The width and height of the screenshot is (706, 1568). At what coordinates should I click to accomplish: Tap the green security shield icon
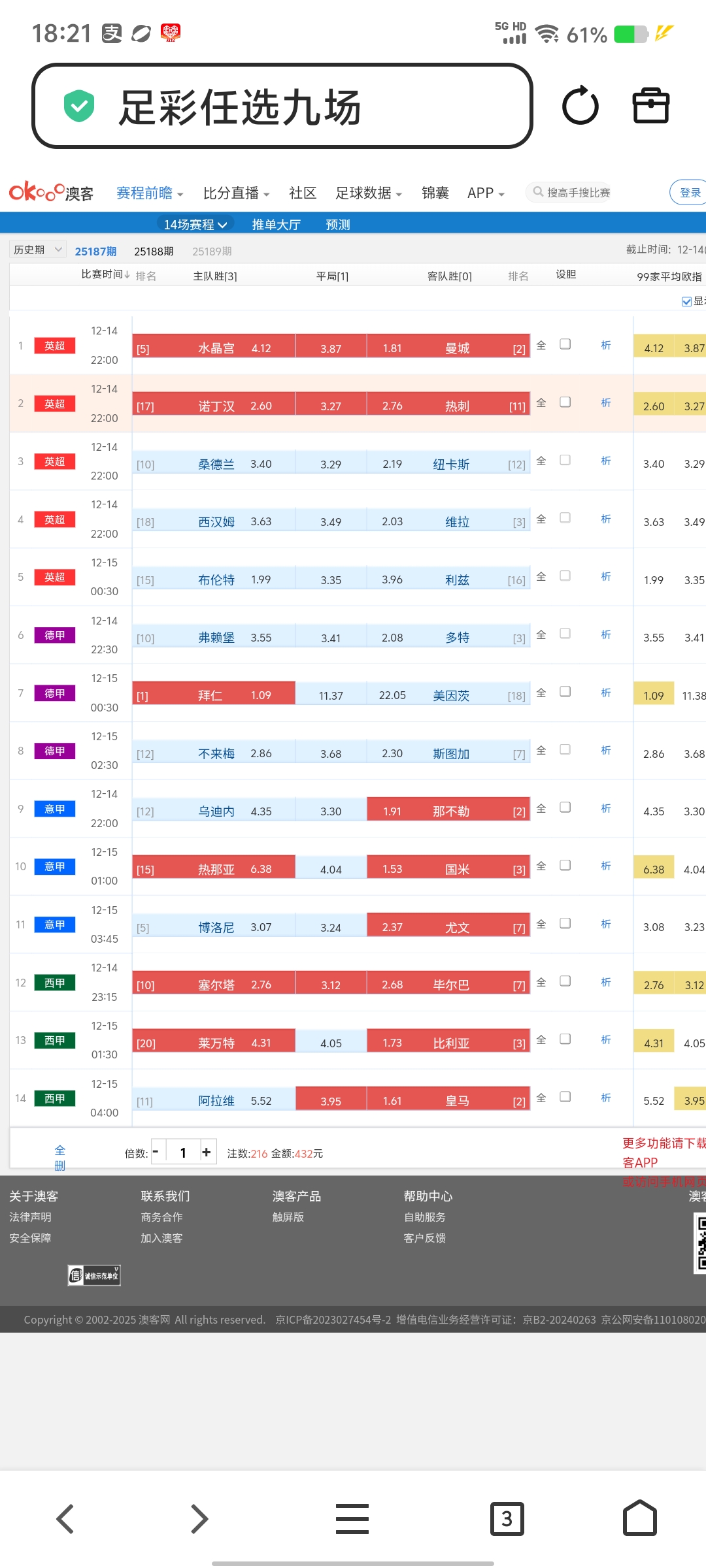click(79, 106)
